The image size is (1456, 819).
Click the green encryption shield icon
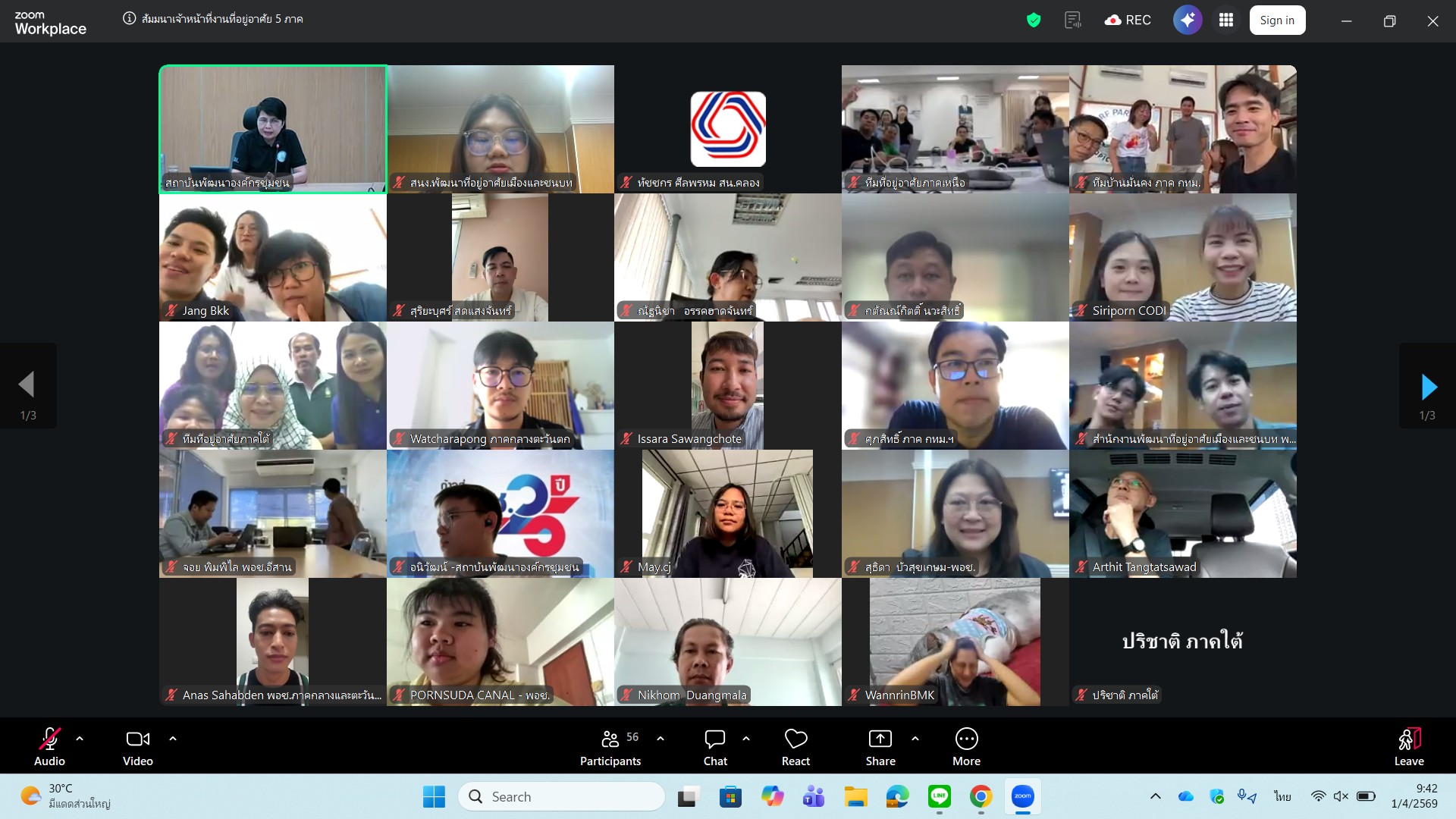coord(1034,20)
